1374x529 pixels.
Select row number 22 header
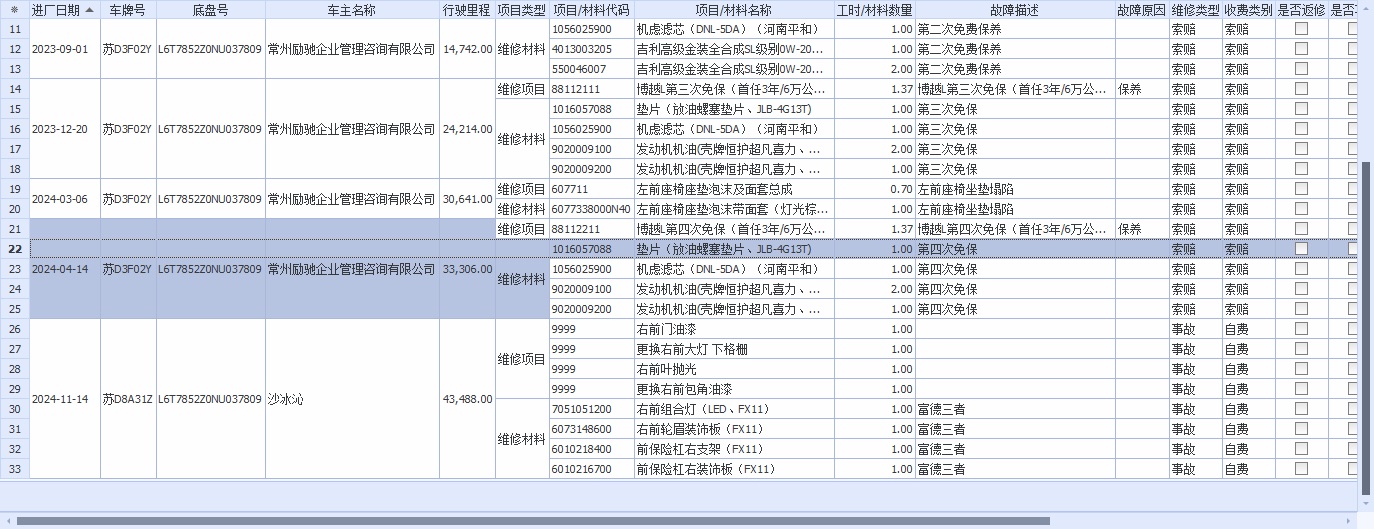[14, 249]
